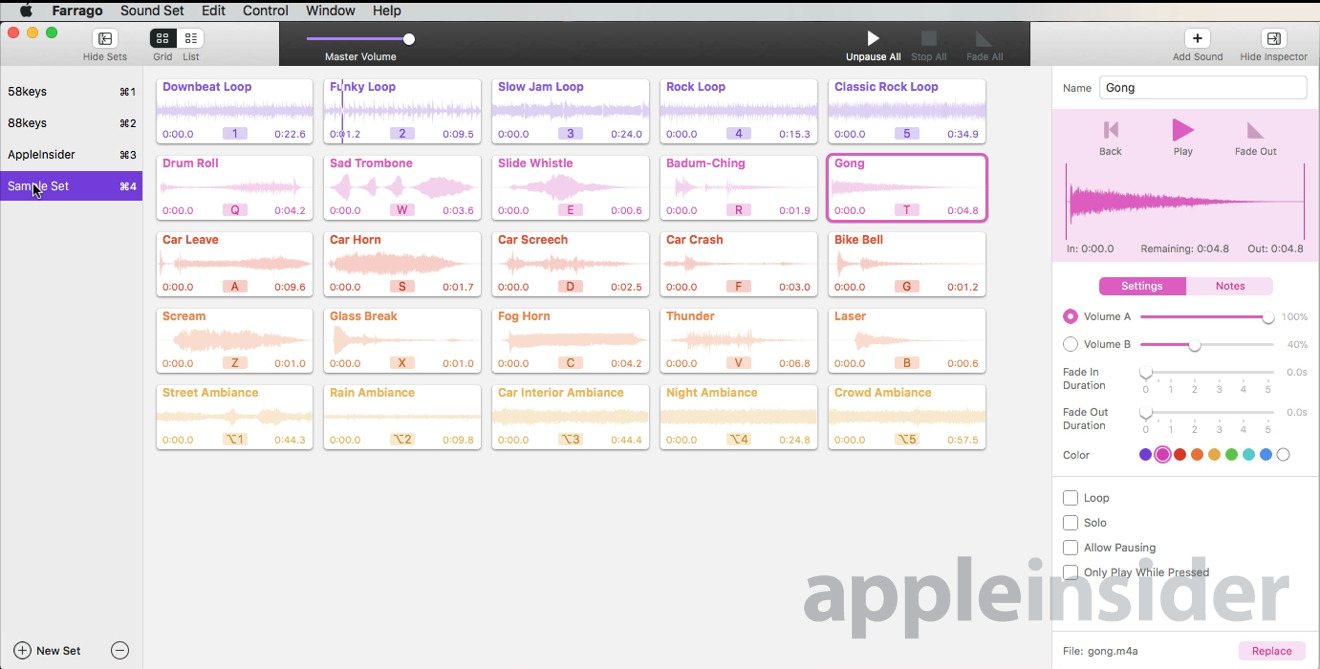Open the Apple menu
The image size is (1320, 669).
pyautogui.click(x=26, y=11)
